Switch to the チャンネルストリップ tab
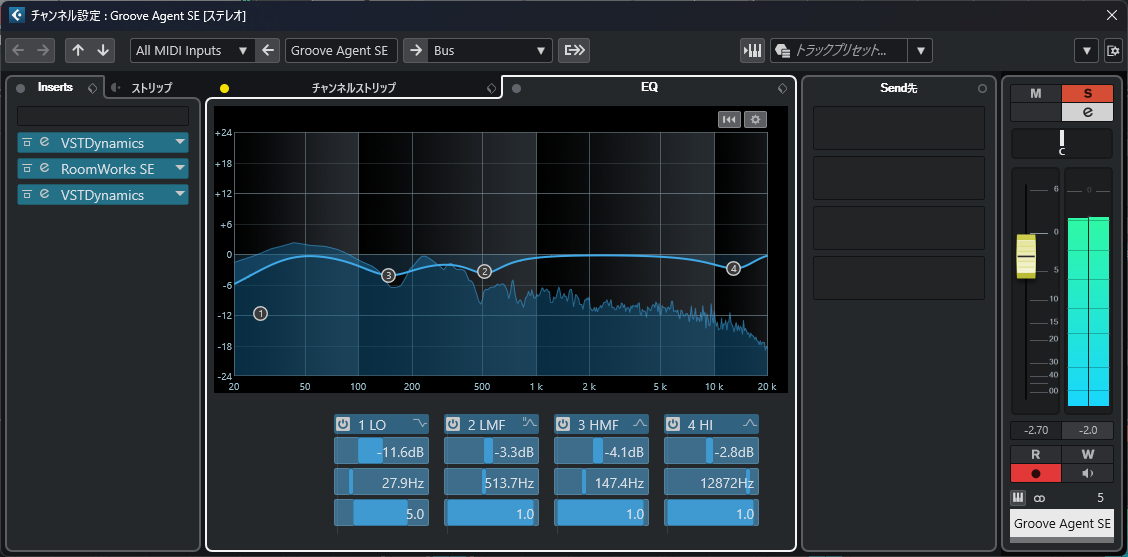The height and width of the screenshot is (557, 1128). point(354,89)
